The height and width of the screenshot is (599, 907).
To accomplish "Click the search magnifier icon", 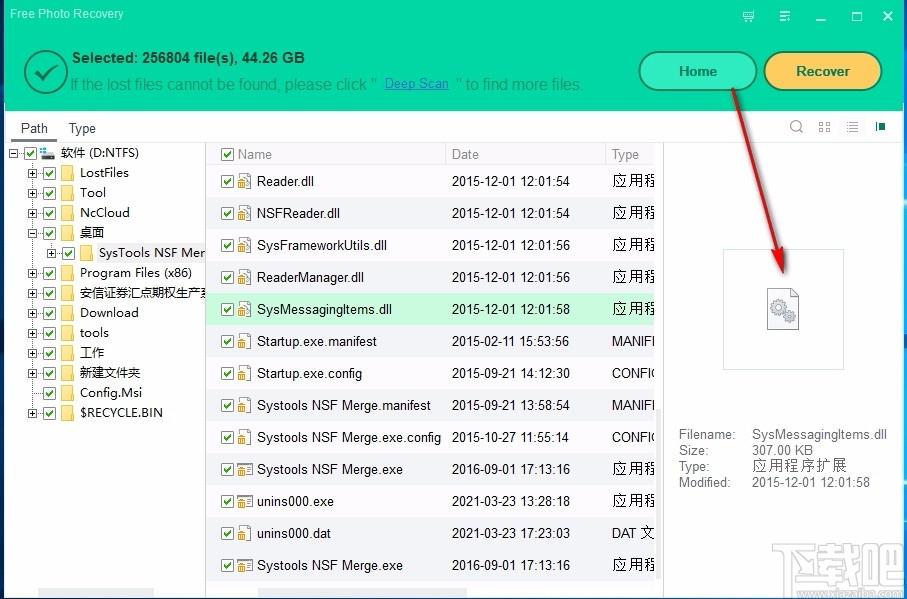I will point(797,127).
